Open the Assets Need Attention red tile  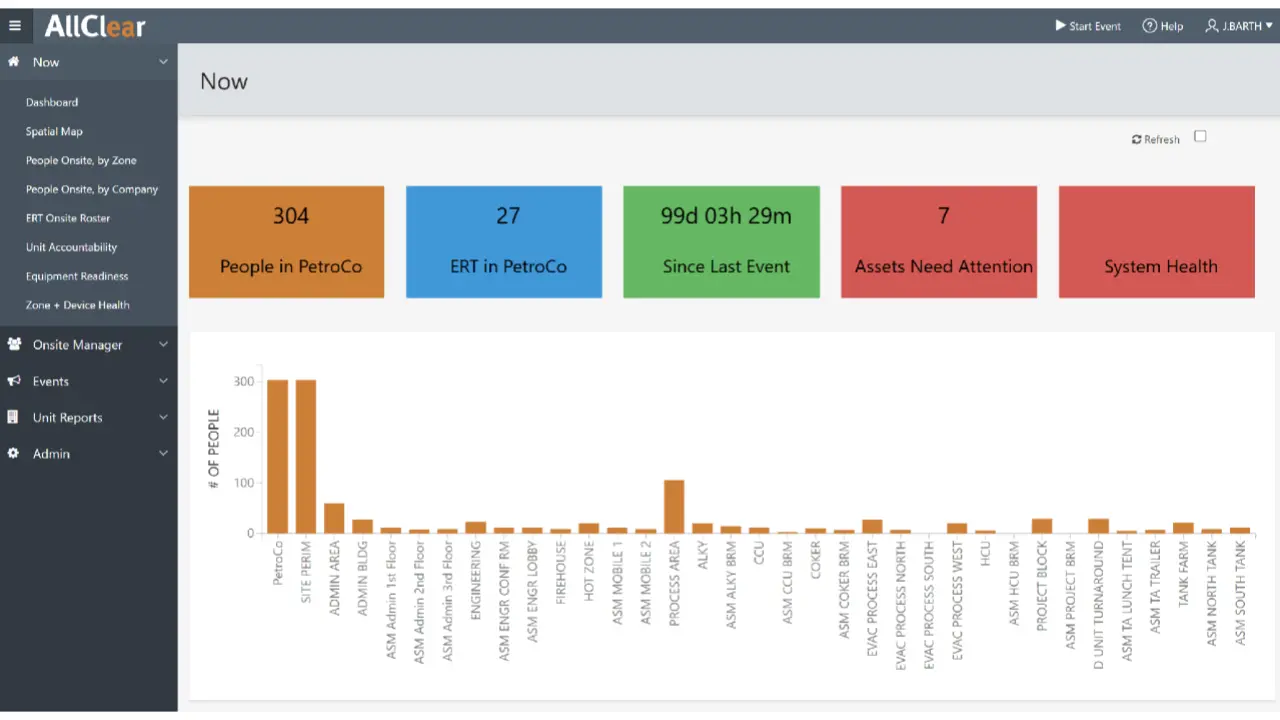(939, 242)
